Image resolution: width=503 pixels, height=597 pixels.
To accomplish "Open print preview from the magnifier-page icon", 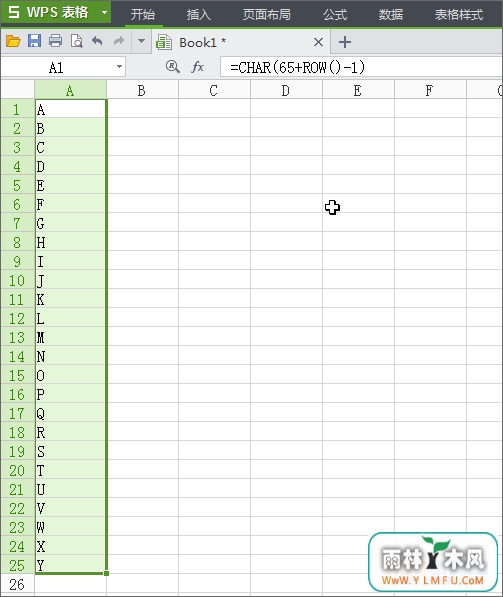I will [x=77, y=41].
